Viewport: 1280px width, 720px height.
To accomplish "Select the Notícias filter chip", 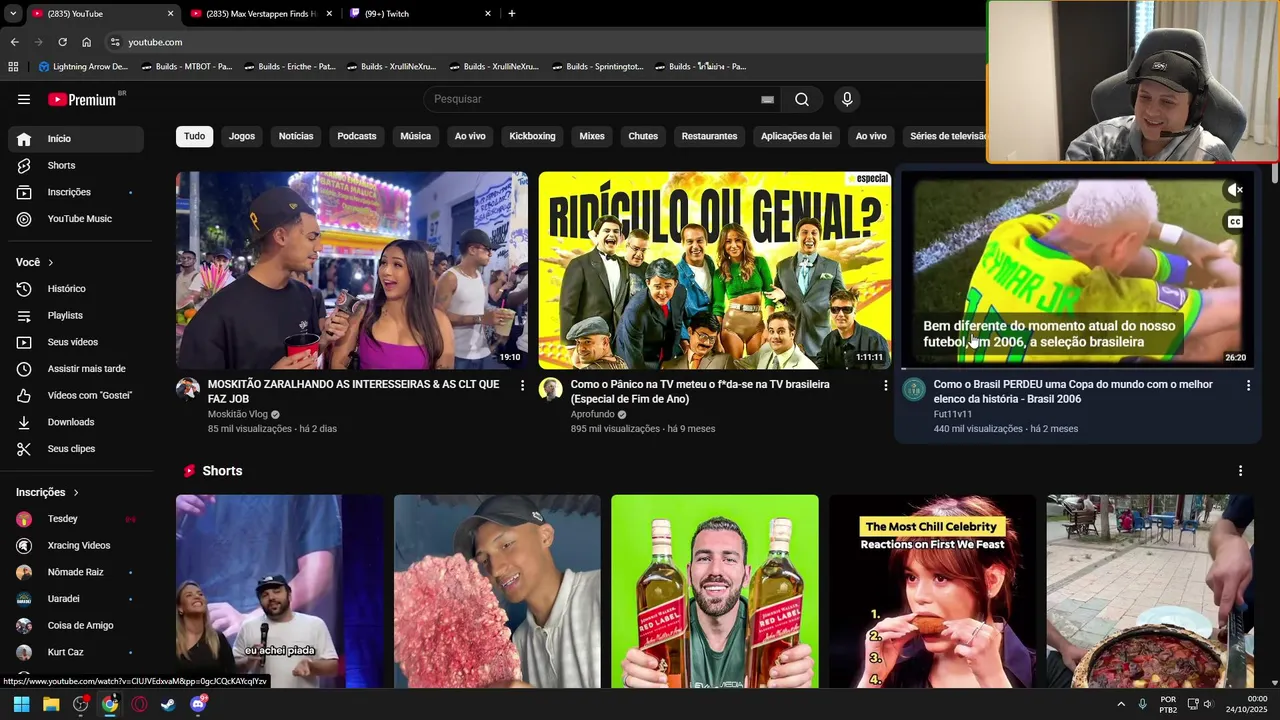I will pyautogui.click(x=296, y=136).
